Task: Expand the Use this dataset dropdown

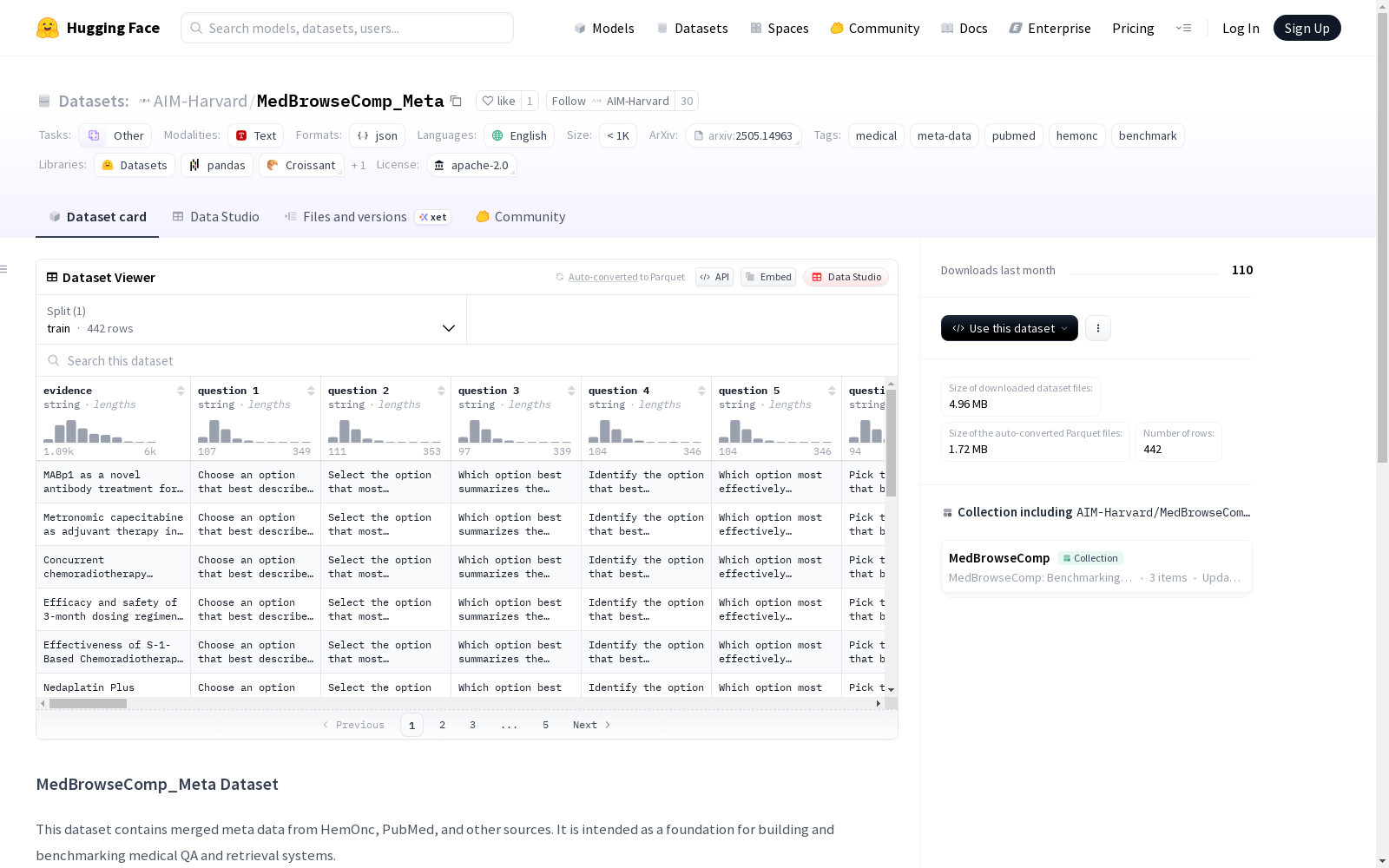Action: tap(1010, 328)
